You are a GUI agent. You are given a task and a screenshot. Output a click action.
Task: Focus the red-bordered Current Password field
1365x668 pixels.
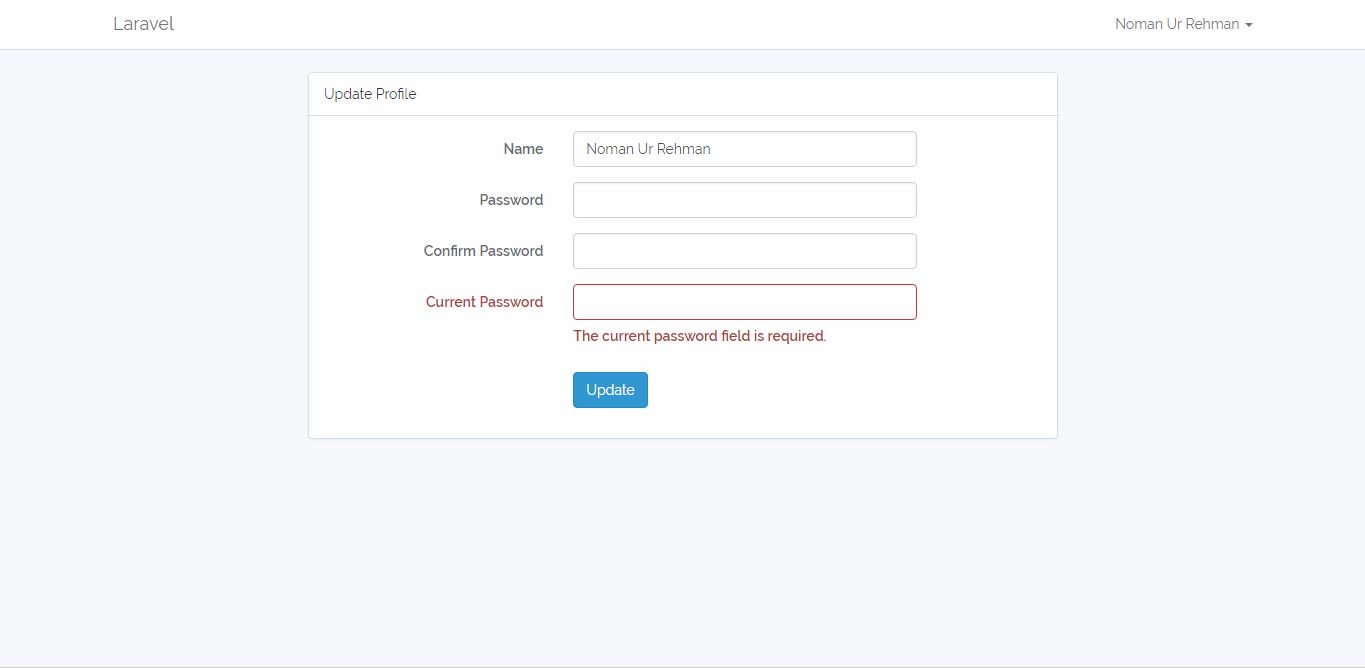pyautogui.click(x=744, y=302)
